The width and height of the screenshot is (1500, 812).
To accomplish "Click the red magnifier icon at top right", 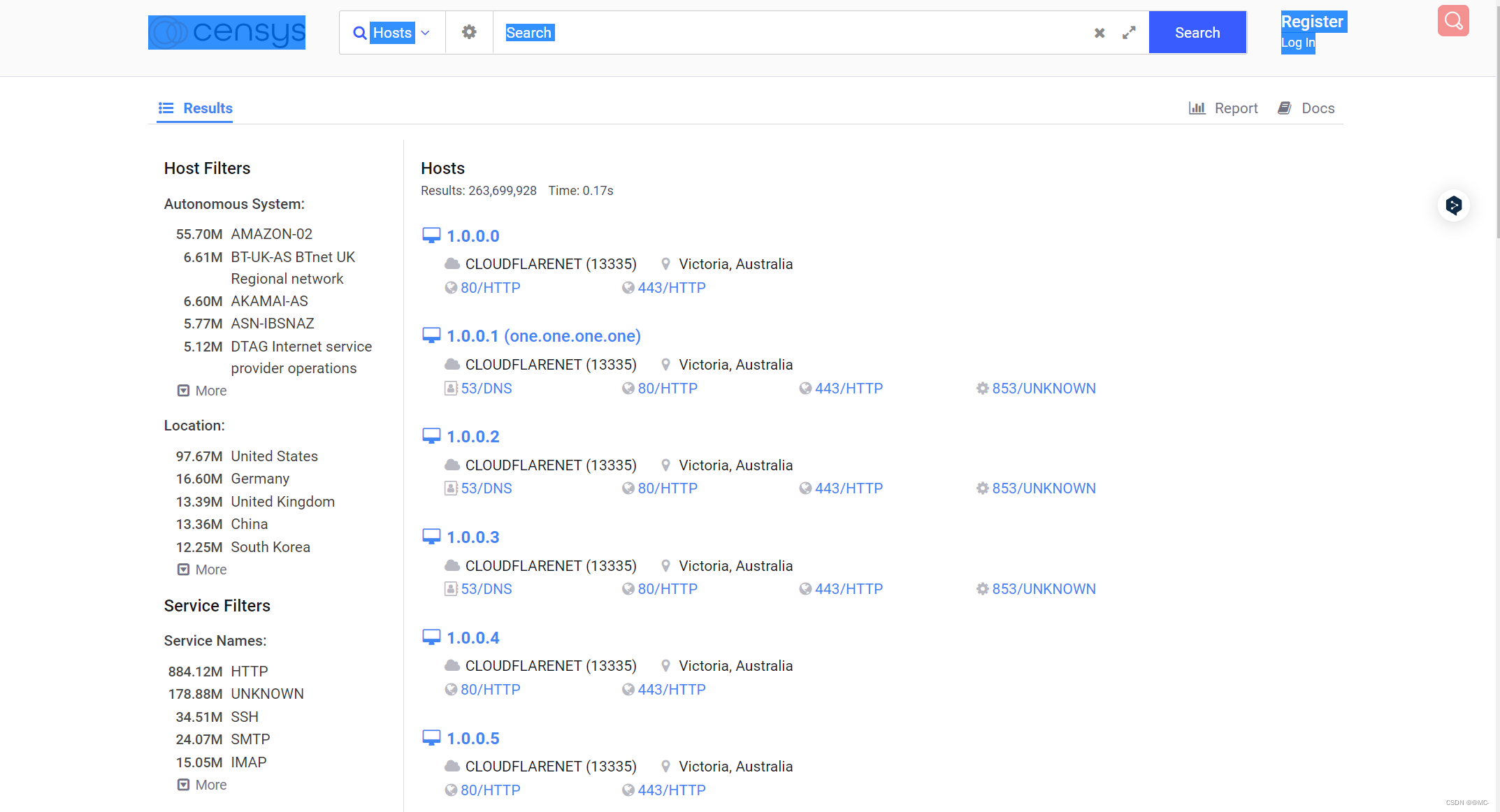I will [x=1453, y=21].
